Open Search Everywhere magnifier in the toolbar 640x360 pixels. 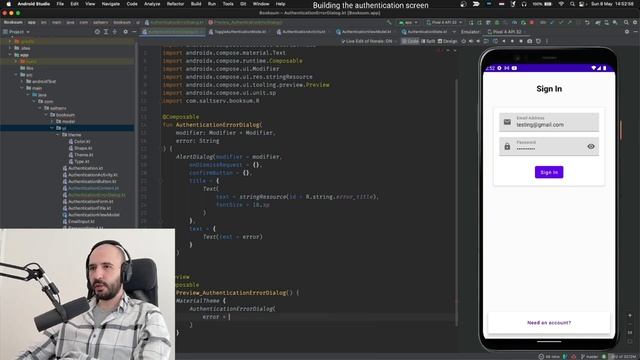click(x=626, y=22)
